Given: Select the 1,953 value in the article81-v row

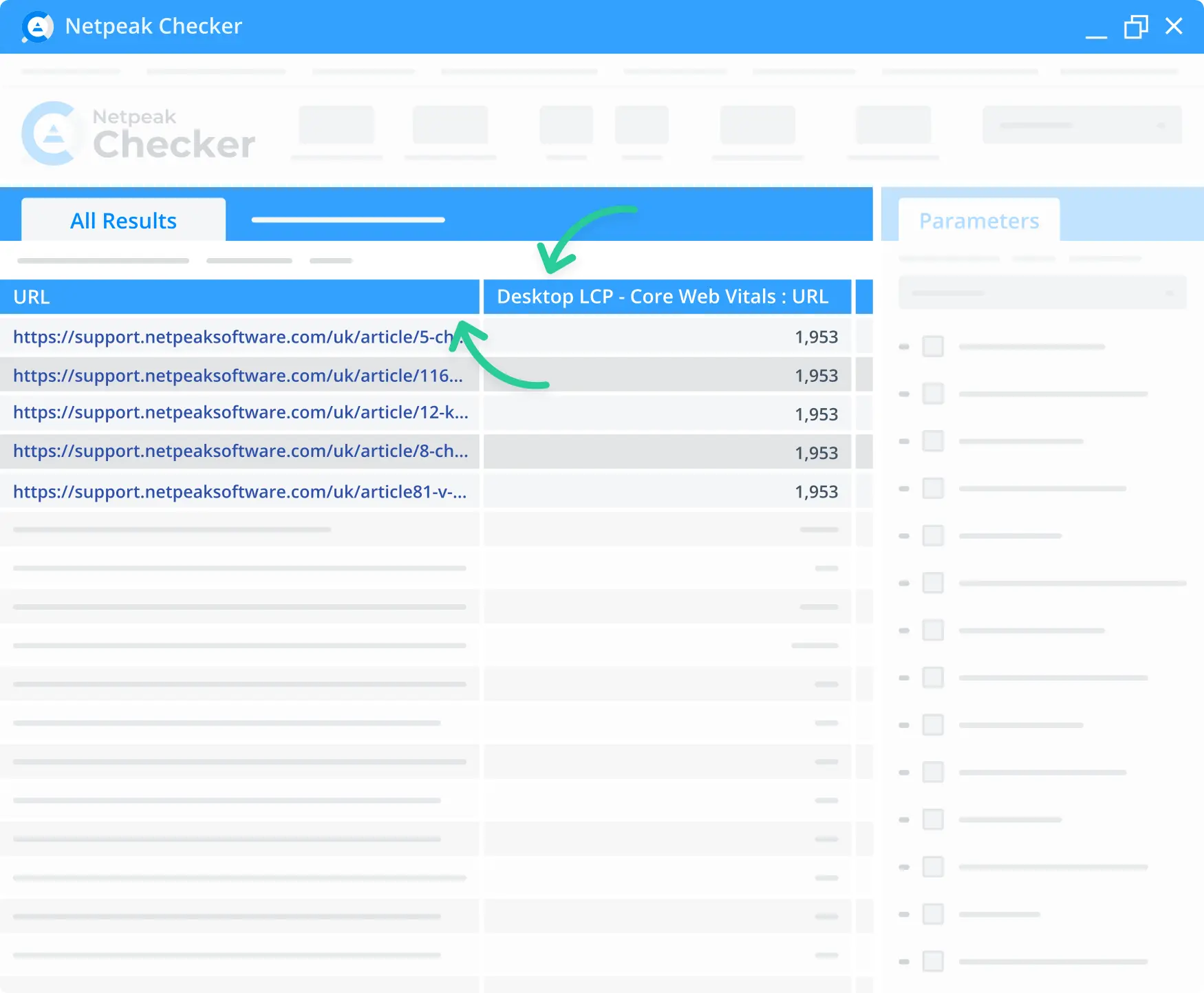Looking at the screenshot, I should point(816,492).
